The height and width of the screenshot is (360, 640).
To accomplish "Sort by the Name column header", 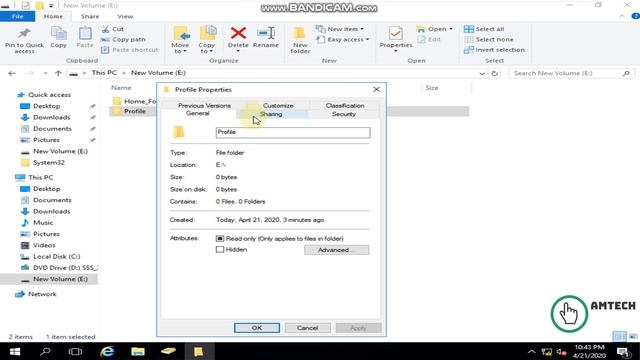I will coord(121,88).
